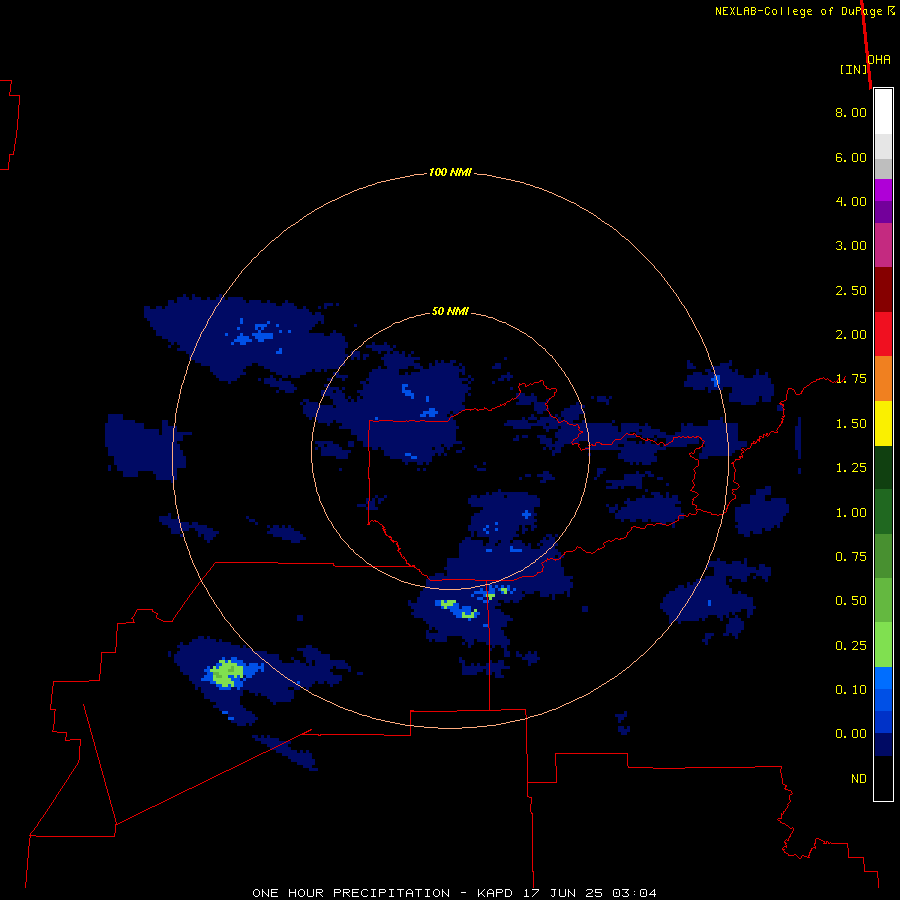Screen dimensions: 900x900
Task: Select the bright magenta swatch above 4.00
Action: pyautogui.click(x=883, y=190)
